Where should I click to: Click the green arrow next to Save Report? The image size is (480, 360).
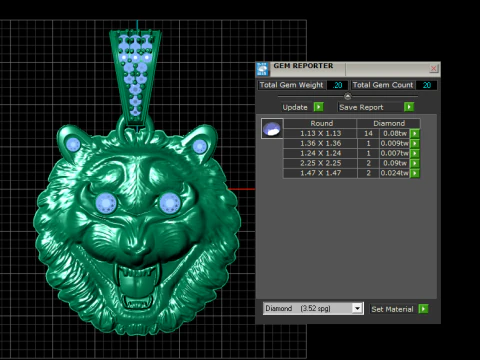[x=409, y=107]
